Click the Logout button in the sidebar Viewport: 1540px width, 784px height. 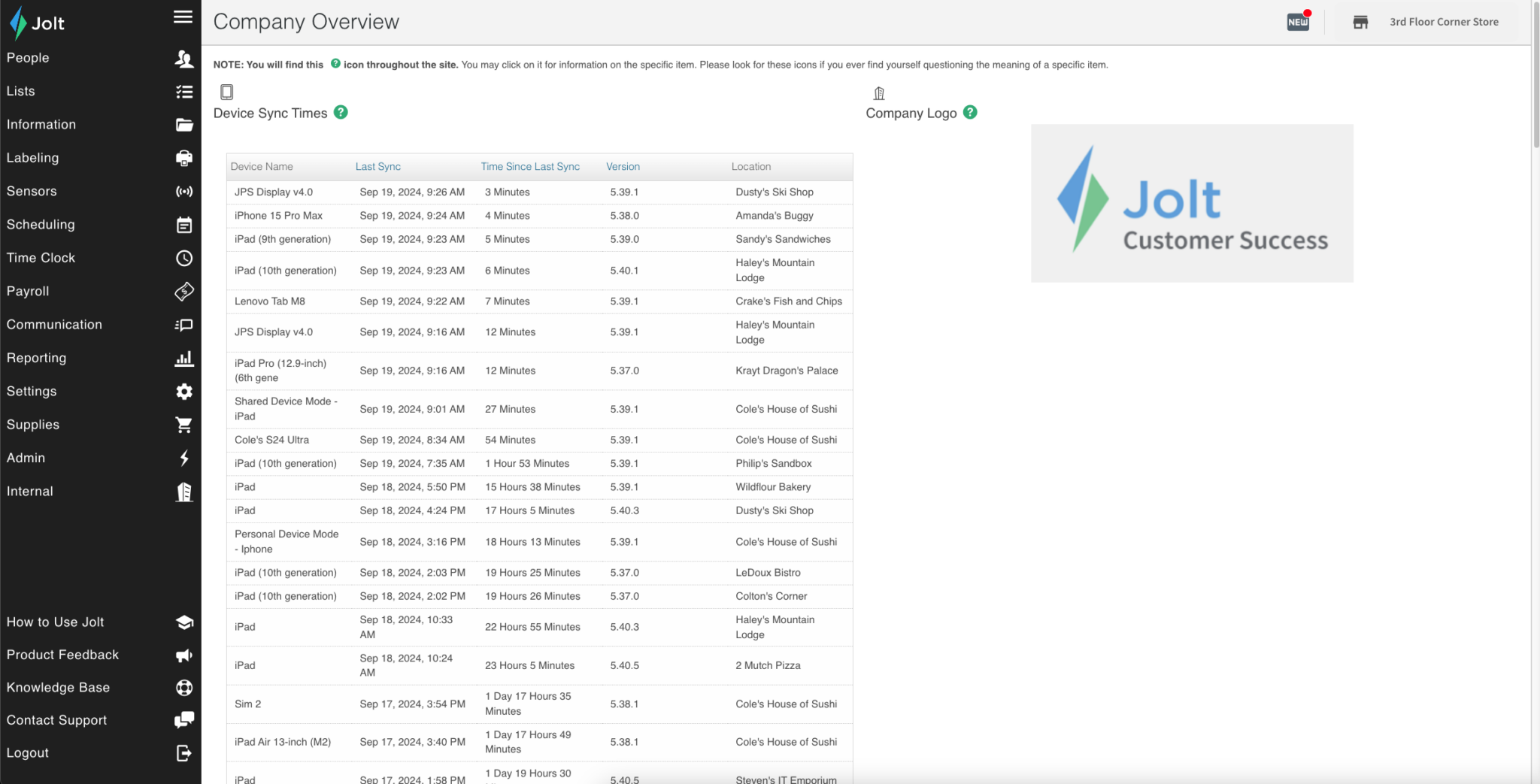pos(28,752)
